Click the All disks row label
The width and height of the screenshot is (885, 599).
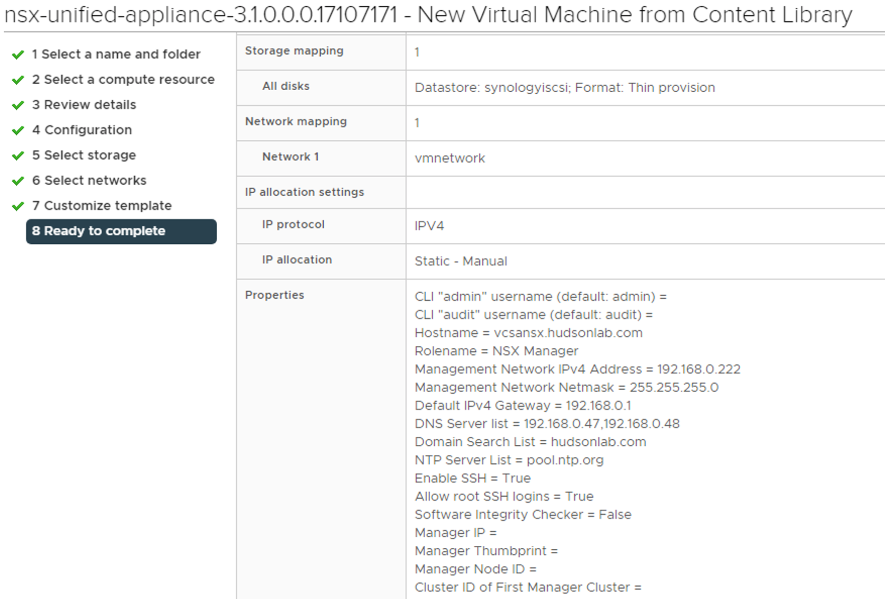(x=286, y=86)
